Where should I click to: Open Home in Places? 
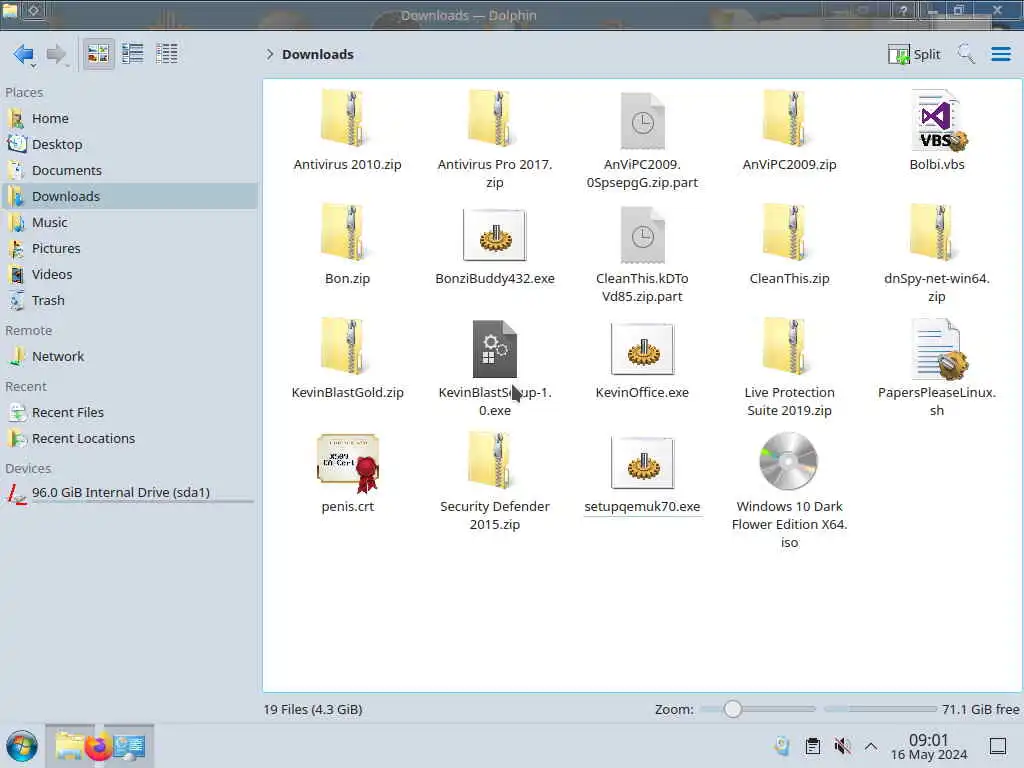[131, 118]
